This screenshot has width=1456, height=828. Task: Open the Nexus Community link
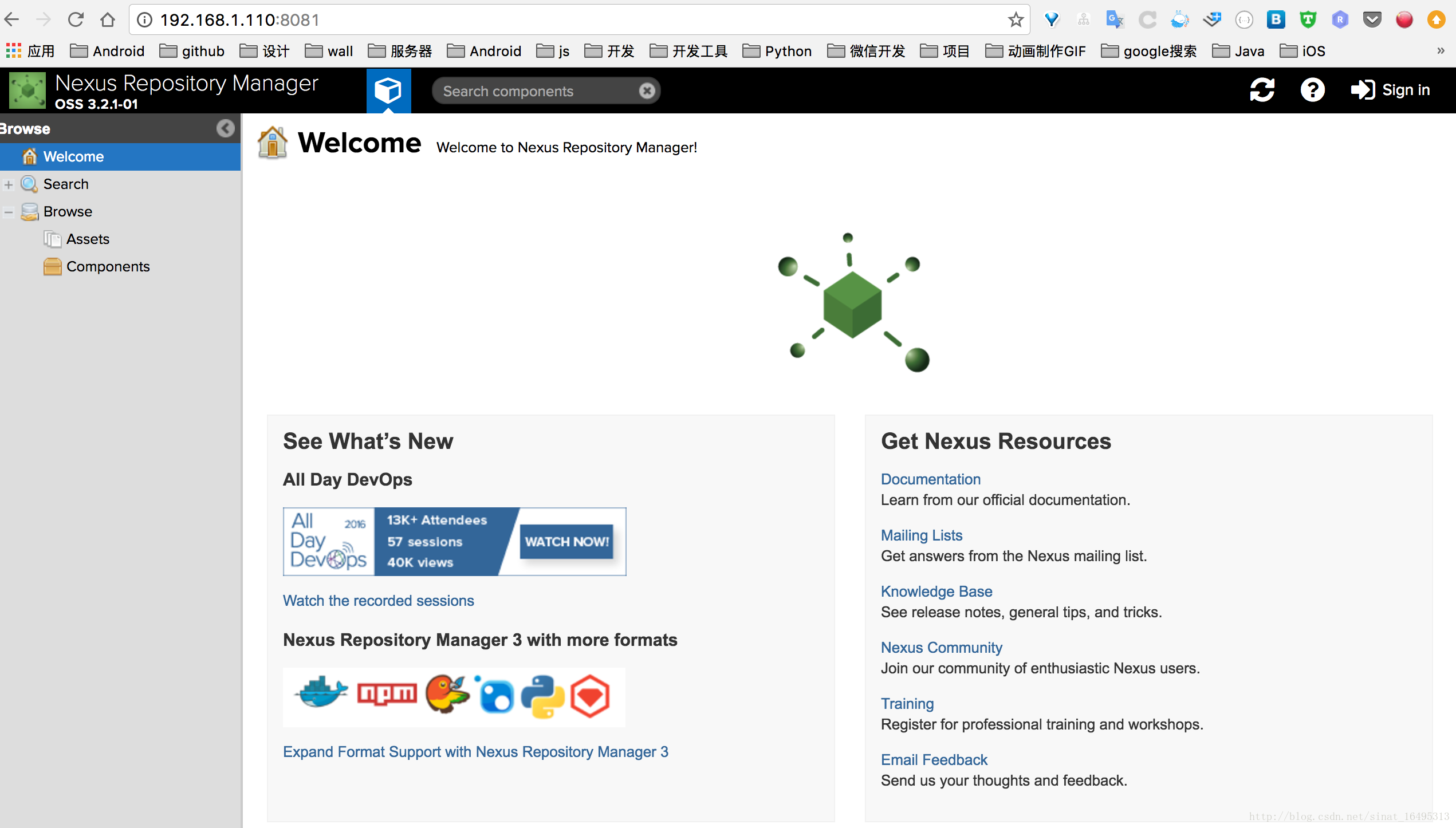pos(941,648)
